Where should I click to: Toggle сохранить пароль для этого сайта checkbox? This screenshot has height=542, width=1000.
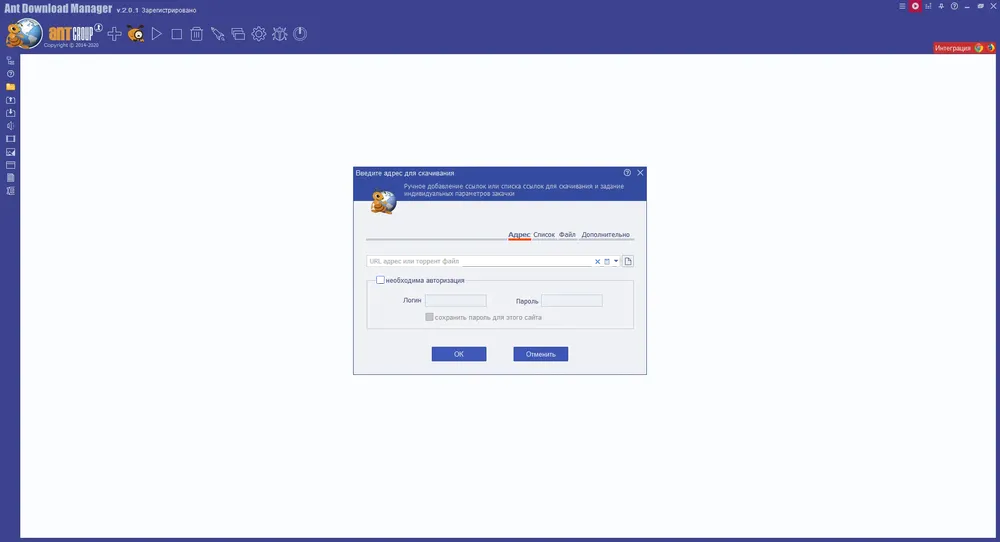click(x=429, y=317)
